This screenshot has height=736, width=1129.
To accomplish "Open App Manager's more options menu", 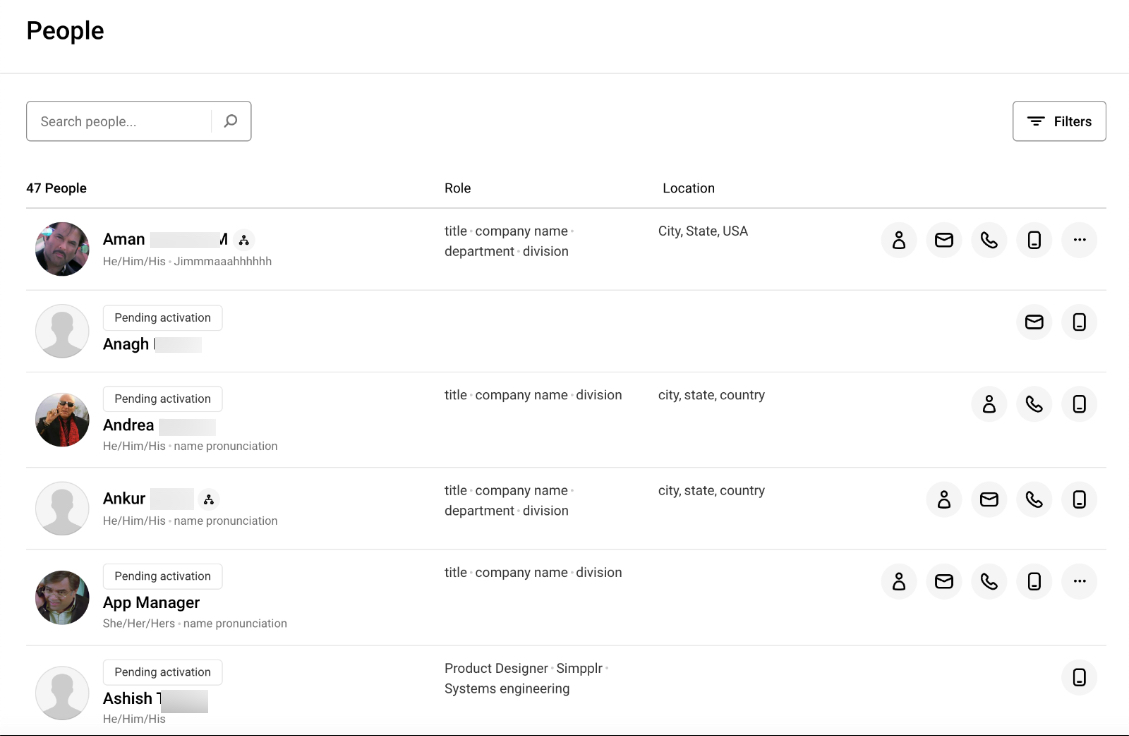I will click(x=1079, y=581).
